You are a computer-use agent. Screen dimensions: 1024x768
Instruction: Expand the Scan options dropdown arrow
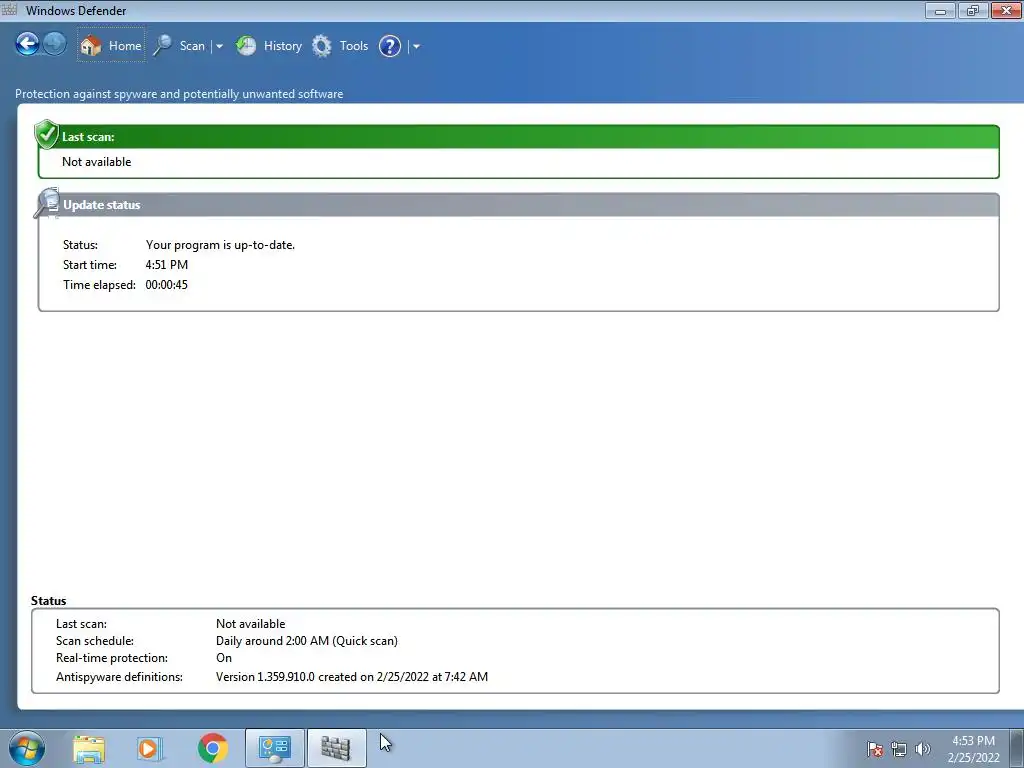pos(219,46)
